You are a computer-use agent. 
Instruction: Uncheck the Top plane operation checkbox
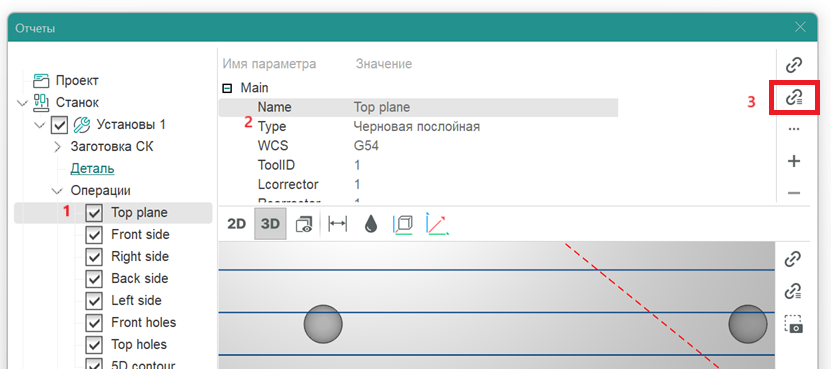(94, 213)
